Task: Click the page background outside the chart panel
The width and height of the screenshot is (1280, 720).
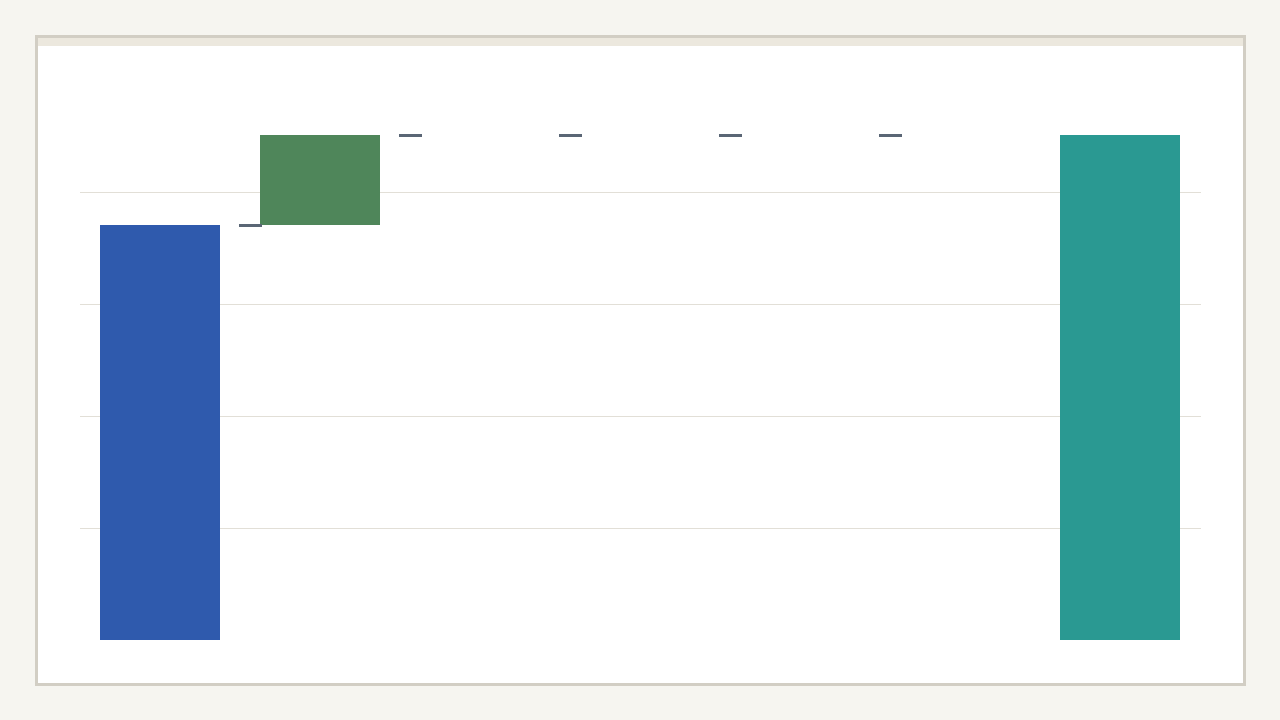Action: click(640, 702)
